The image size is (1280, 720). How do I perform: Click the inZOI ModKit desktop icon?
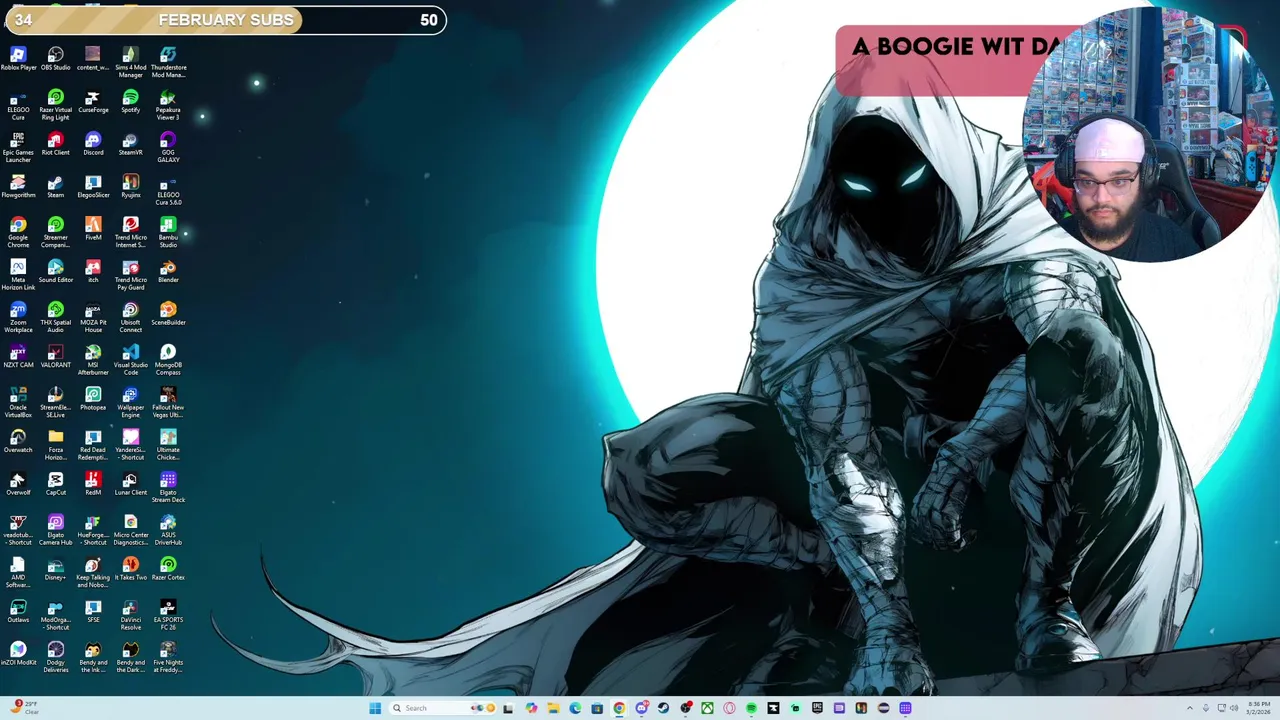[x=18, y=654]
